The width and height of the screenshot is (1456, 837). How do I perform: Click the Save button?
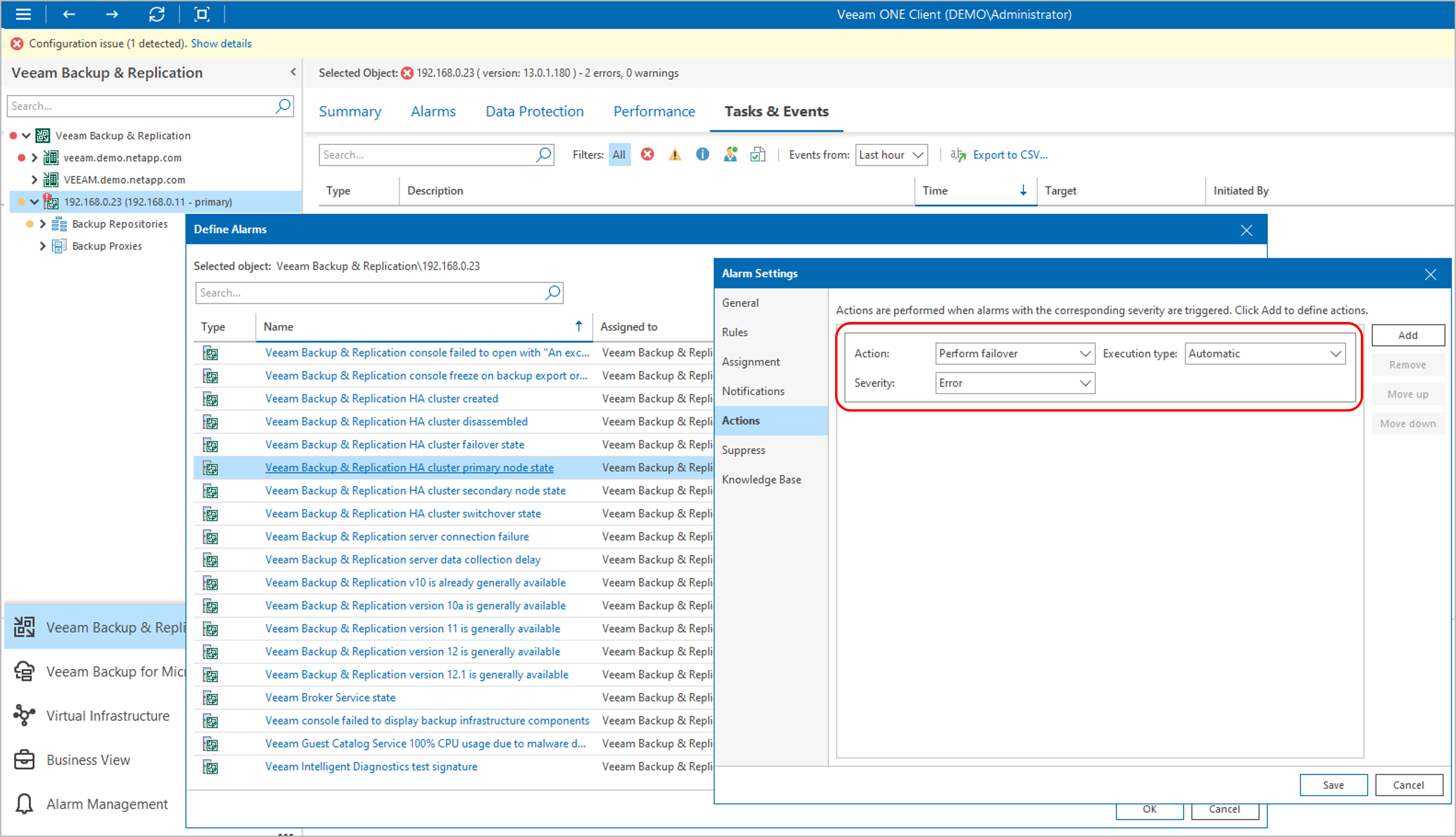tap(1333, 785)
